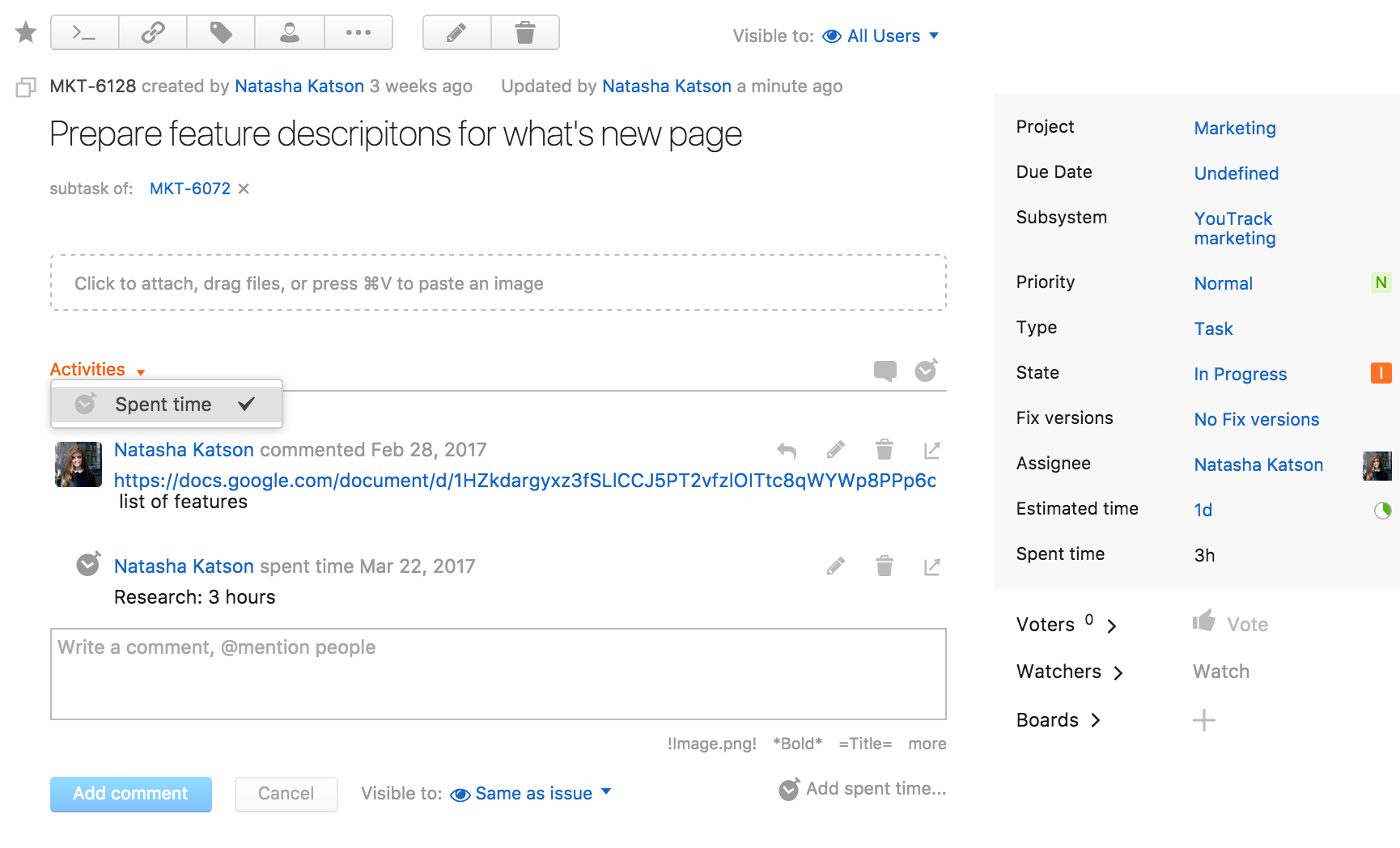Set the Due Date Undefined value
Image resolution: width=1400 pixels, height=848 pixels.
pos(1237,173)
